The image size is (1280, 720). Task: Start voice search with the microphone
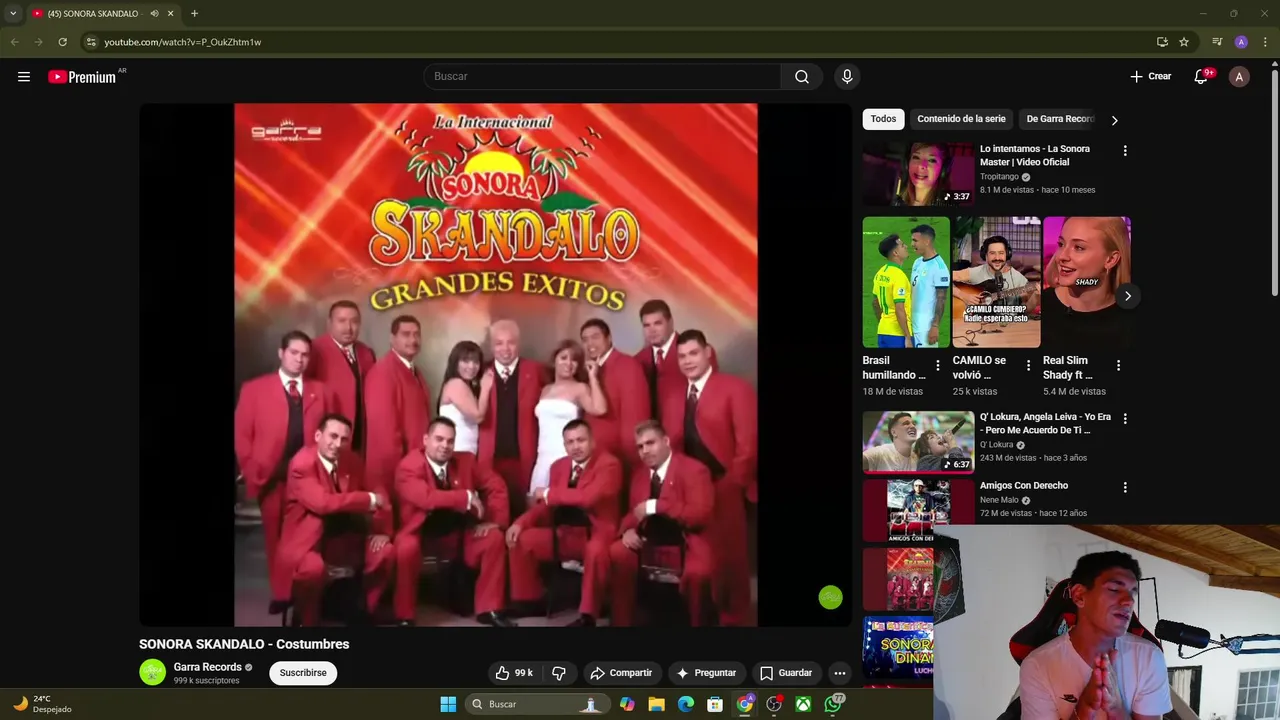(847, 77)
